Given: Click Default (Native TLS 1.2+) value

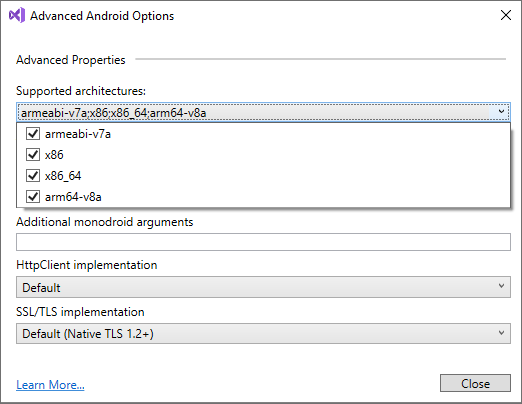Looking at the screenshot, I should point(88,334).
